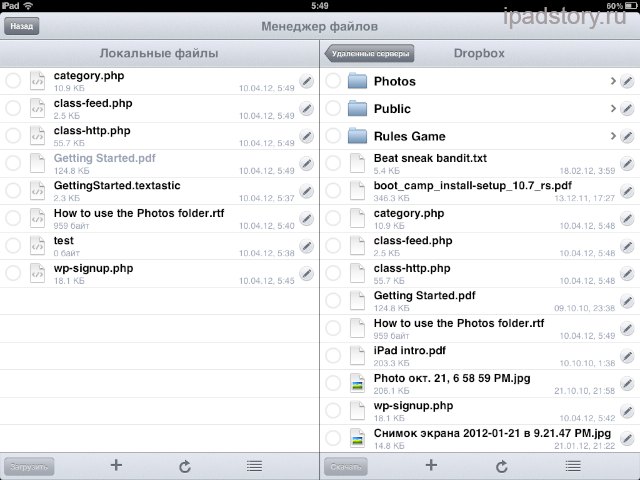
Task: Tap the edit pencil for the test file
Action: (x=307, y=247)
